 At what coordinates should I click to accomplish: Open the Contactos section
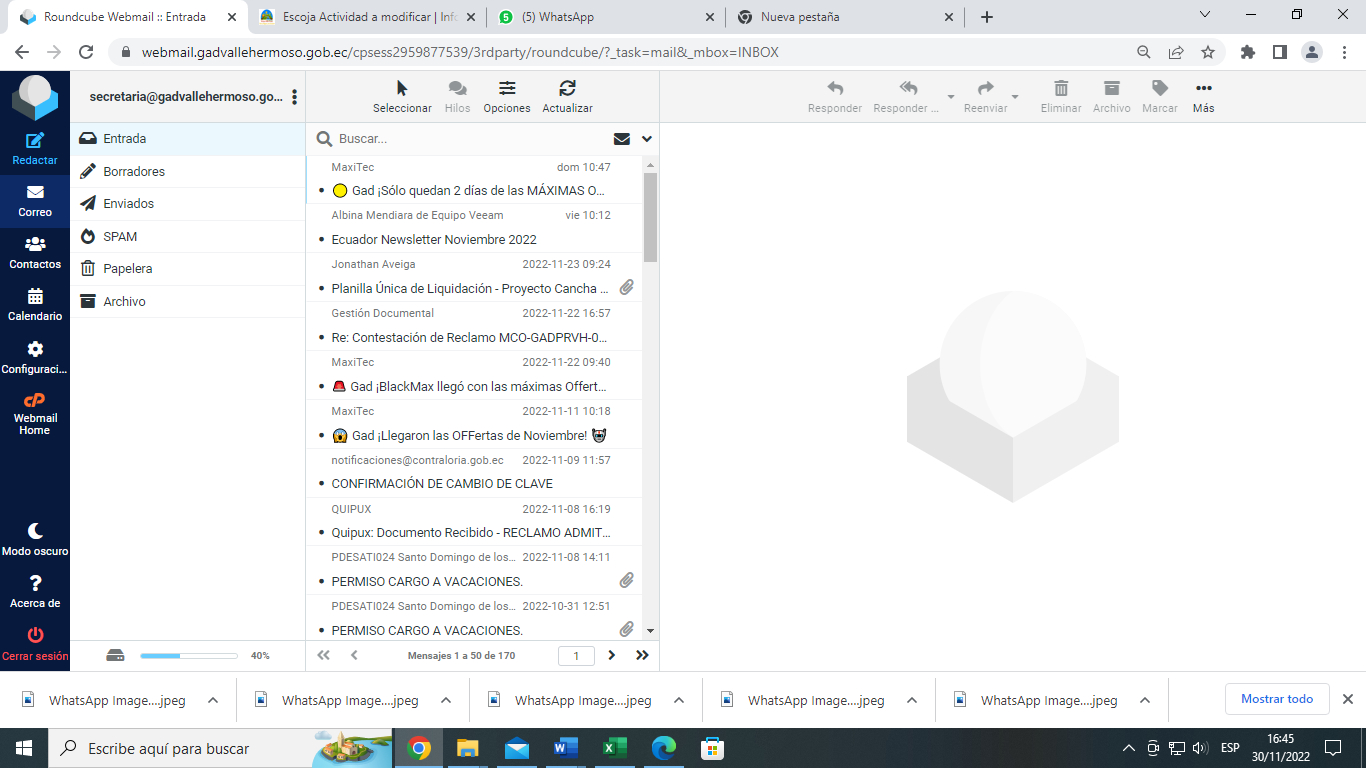click(35, 245)
